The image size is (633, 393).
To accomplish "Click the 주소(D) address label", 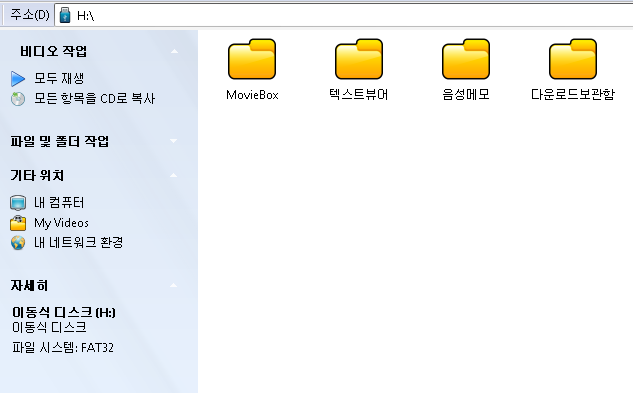I will [29, 15].
